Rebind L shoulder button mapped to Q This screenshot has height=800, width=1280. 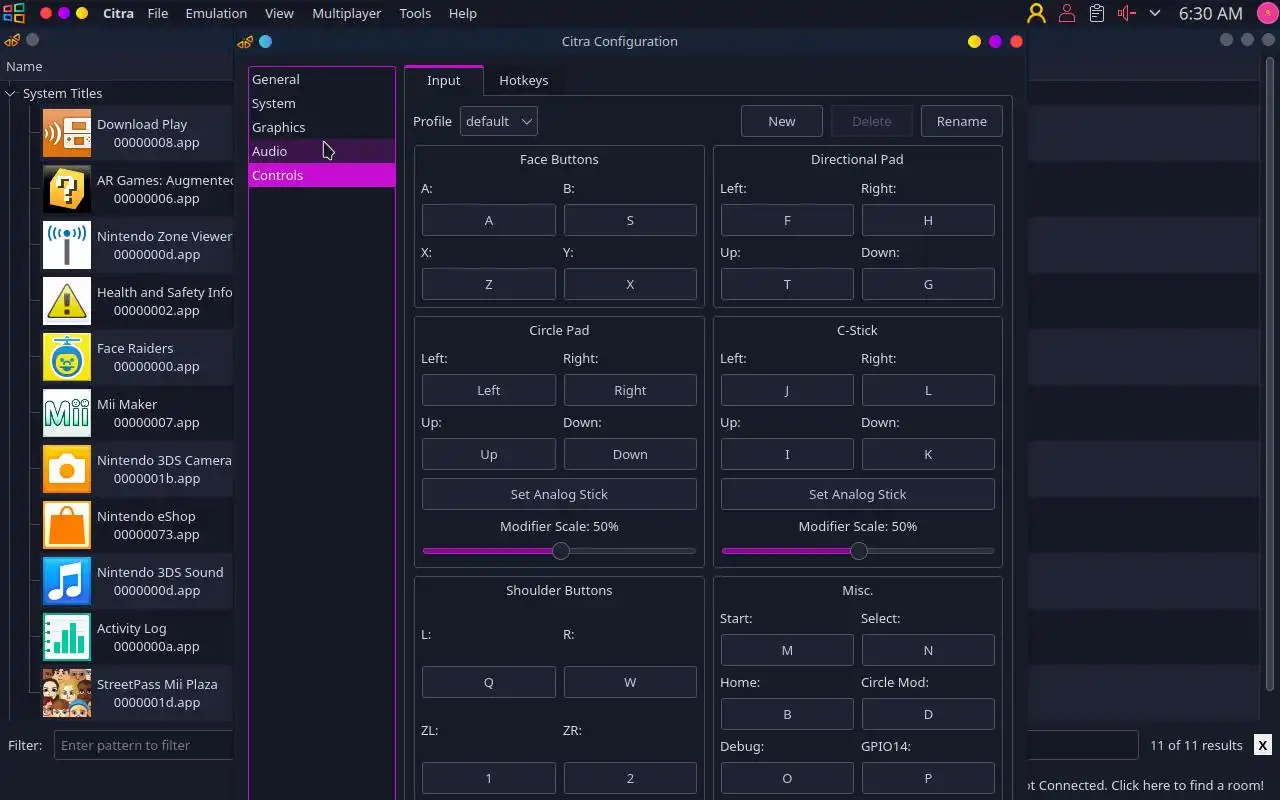click(x=489, y=682)
